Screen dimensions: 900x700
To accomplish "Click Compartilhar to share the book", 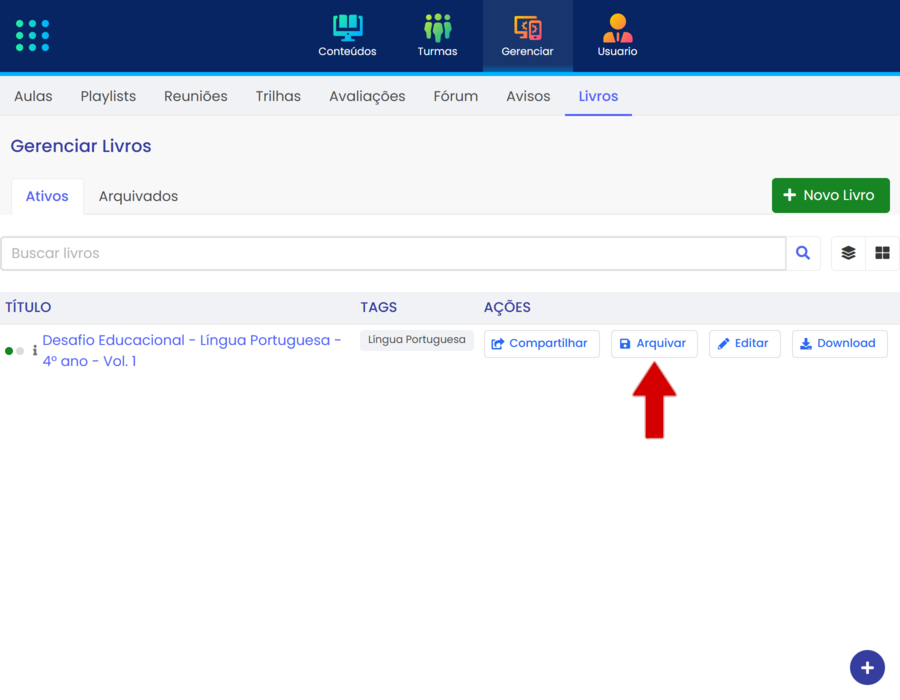I will (541, 344).
